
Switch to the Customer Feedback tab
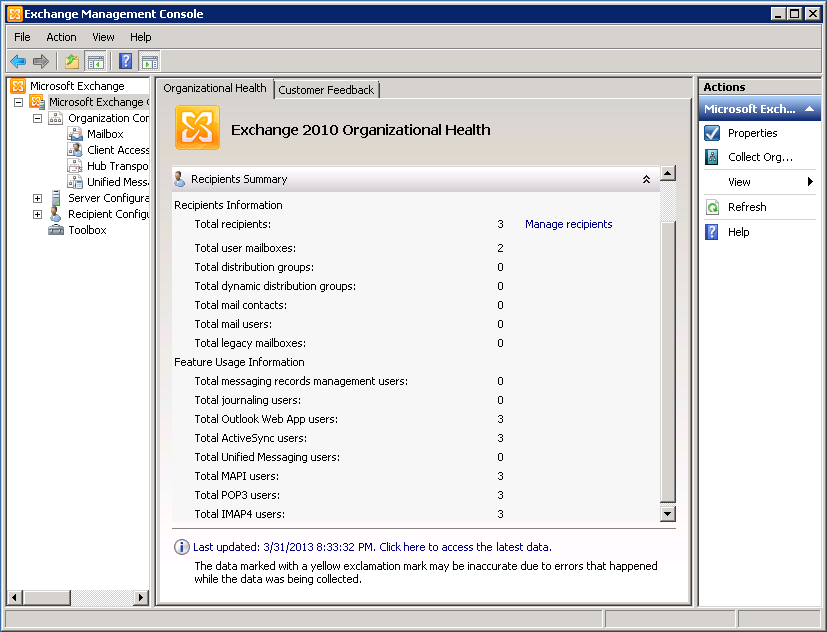[326, 90]
